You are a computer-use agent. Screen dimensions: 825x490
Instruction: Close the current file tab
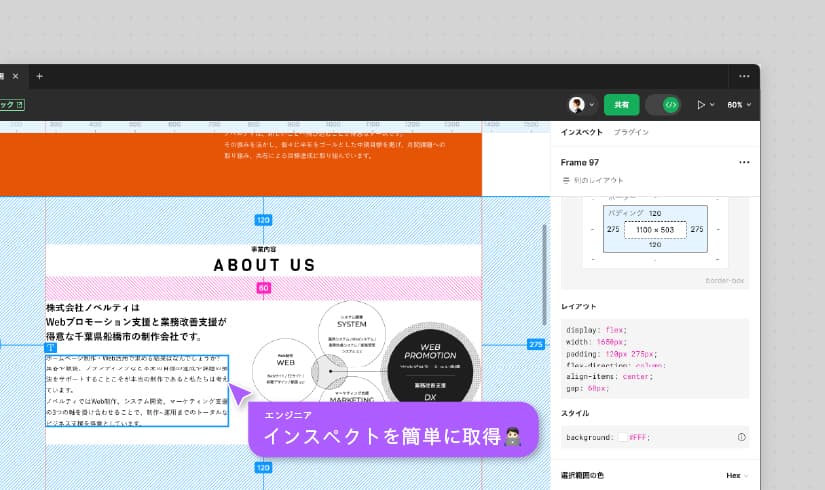[15, 76]
